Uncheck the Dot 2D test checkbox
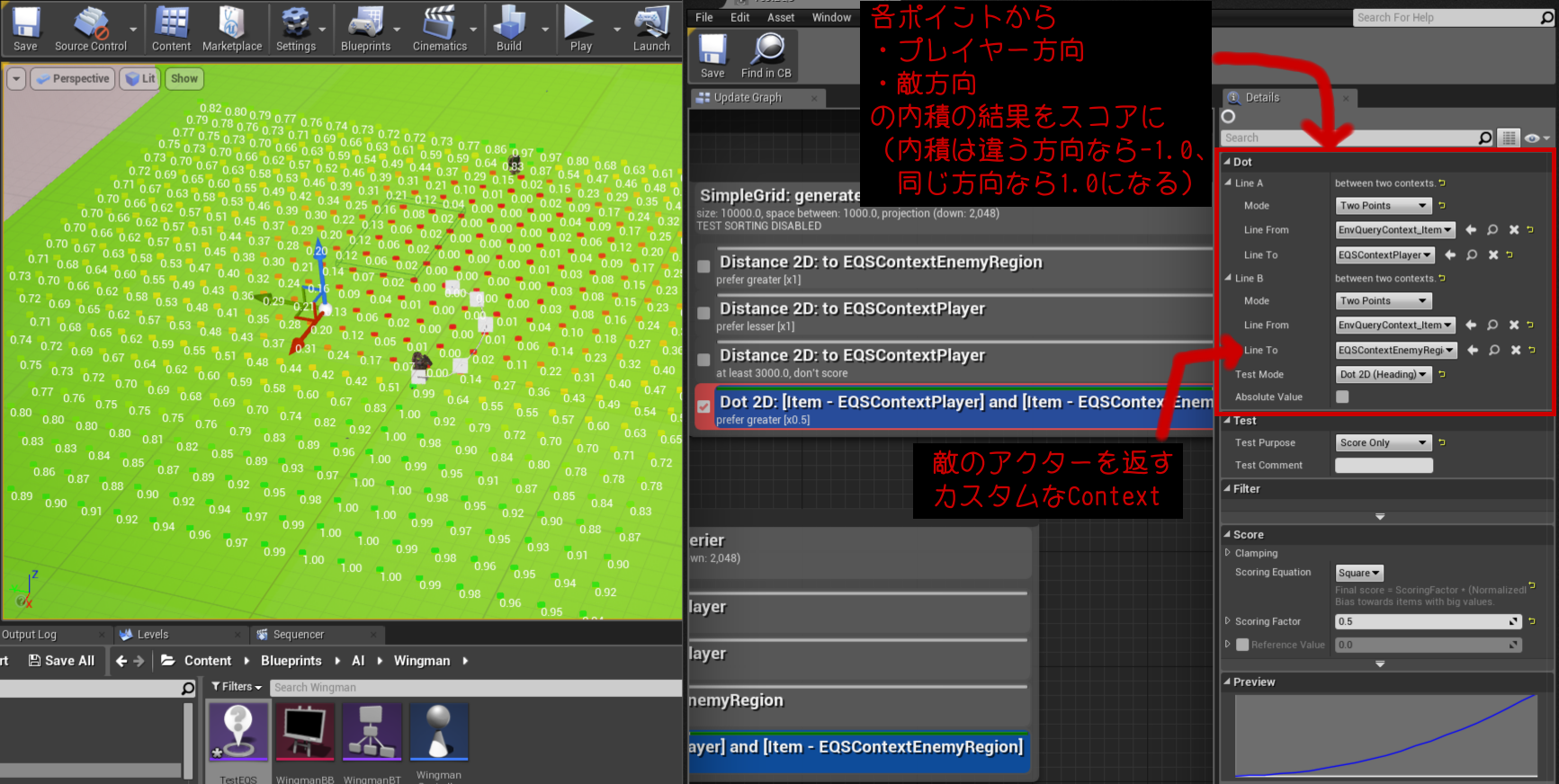The image size is (1559, 784). pos(704,406)
